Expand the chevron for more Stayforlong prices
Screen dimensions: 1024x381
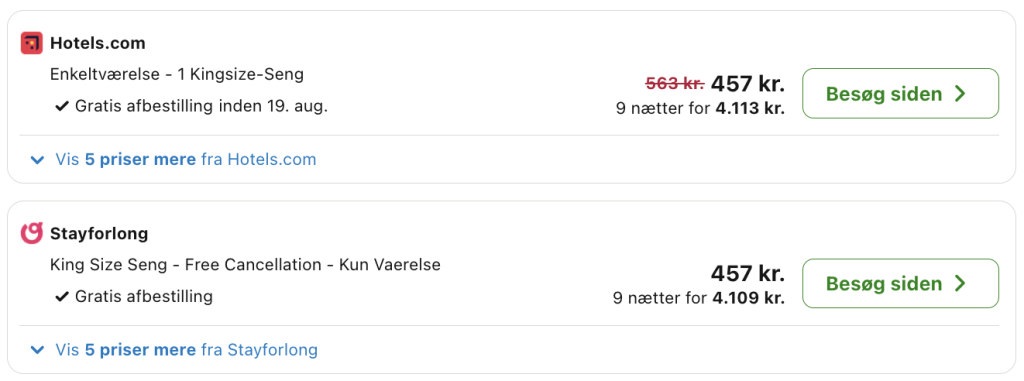point(38,350)
